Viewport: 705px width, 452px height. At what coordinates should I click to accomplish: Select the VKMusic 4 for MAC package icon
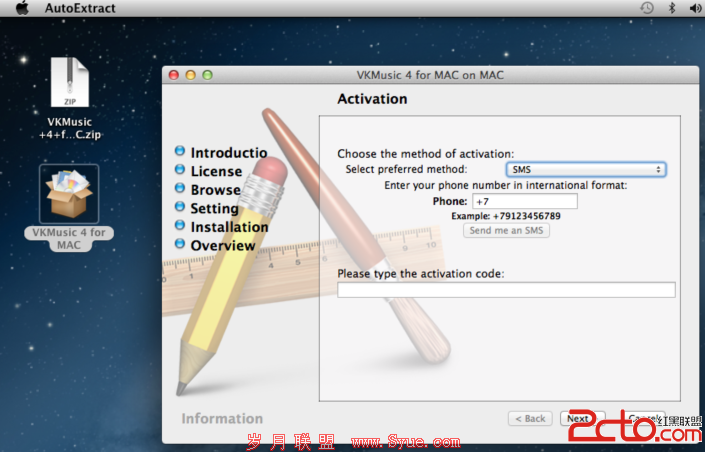(x=69, y=194)
